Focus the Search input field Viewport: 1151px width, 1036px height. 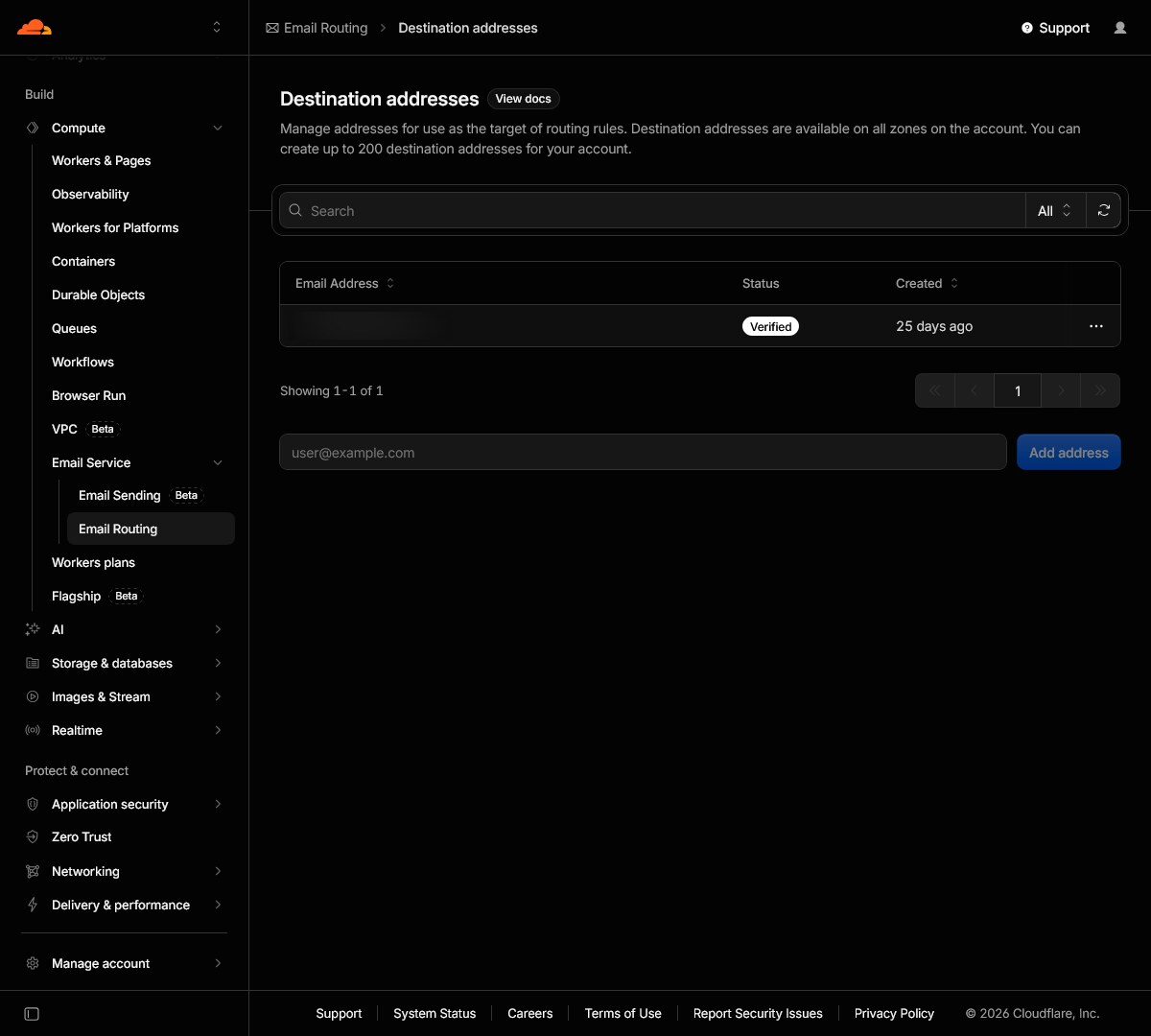pyautogui.click(x=652, y=210)
